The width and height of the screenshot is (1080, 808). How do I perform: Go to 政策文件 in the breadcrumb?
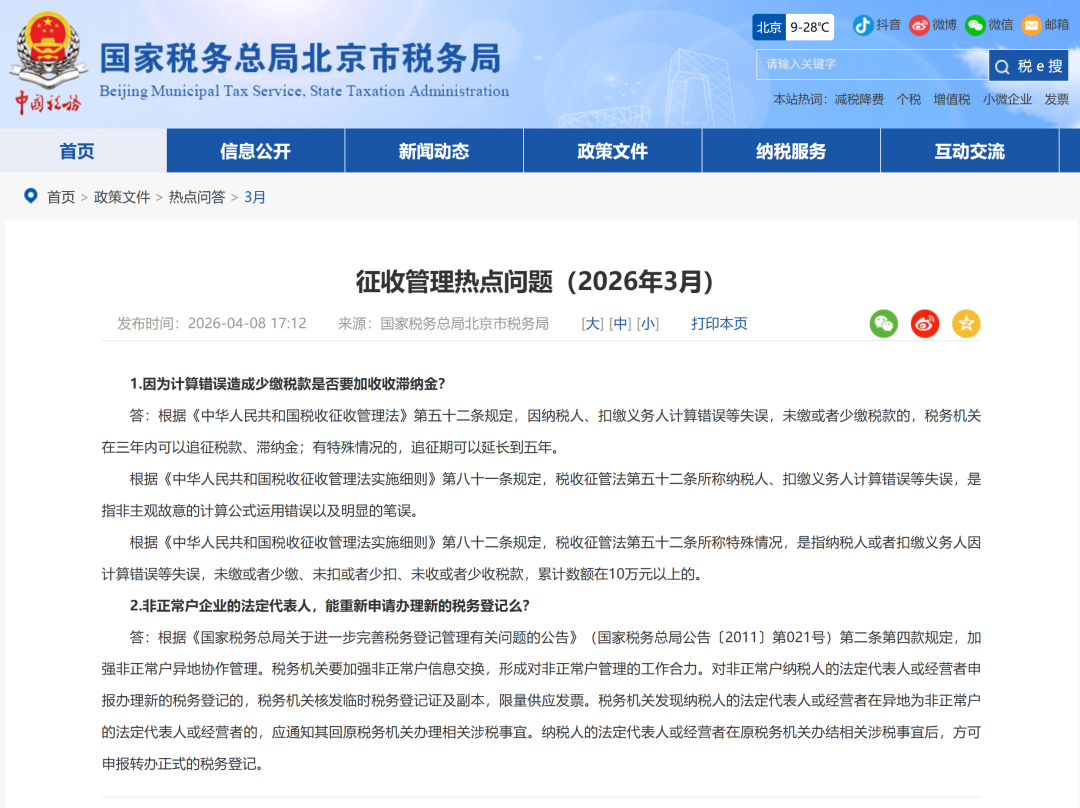coord(122,197)
